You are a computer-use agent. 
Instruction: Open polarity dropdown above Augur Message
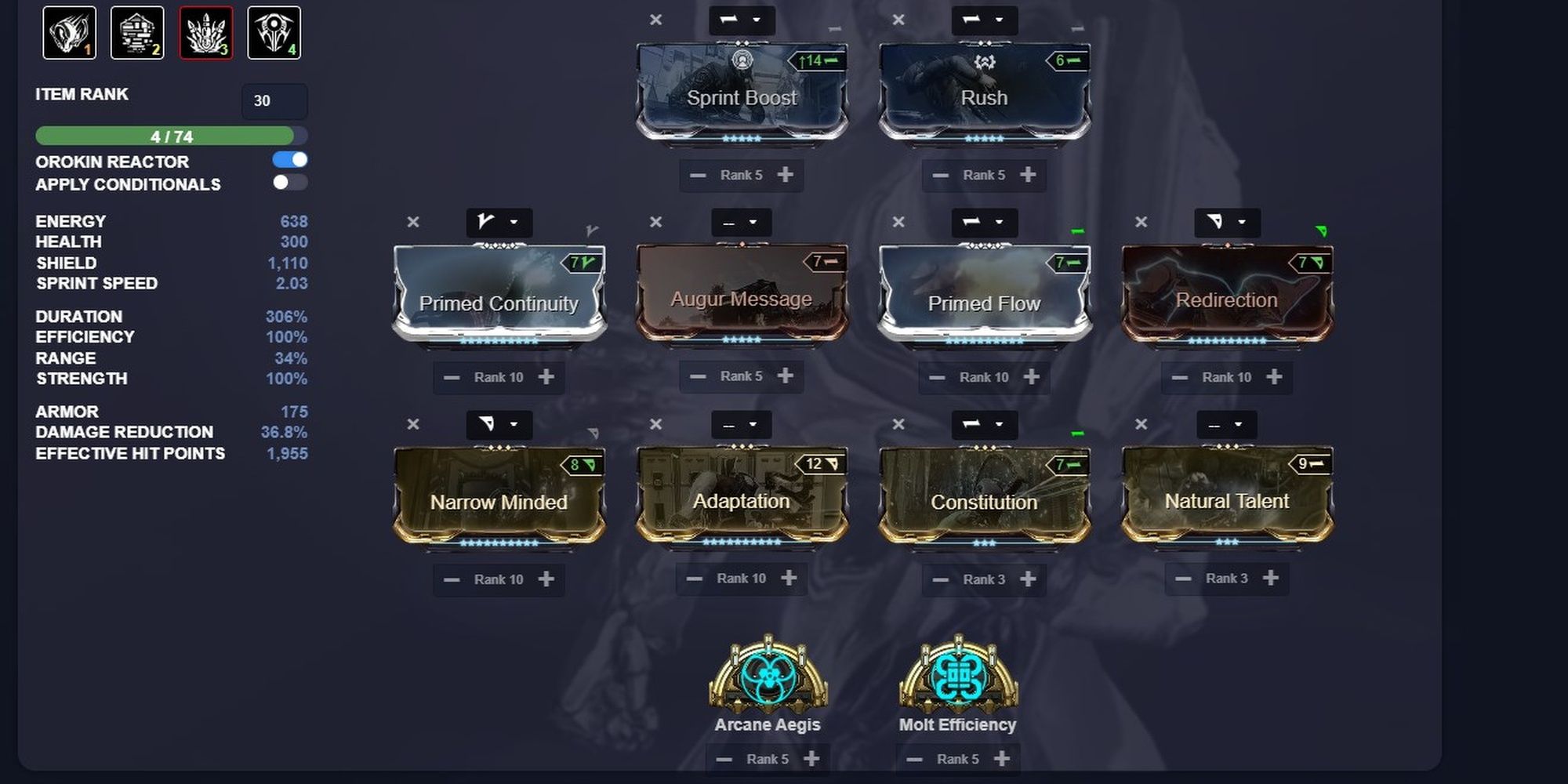coord(742,223)
